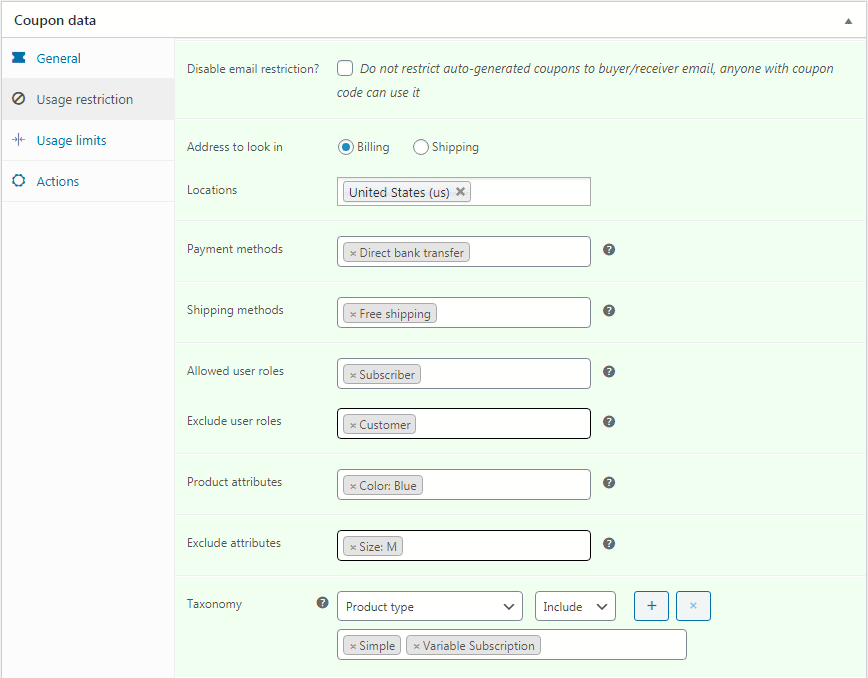Viewport: 868px width, 678px height.
Task: Select Shipping address radio button
Action: tap(420, 147)
